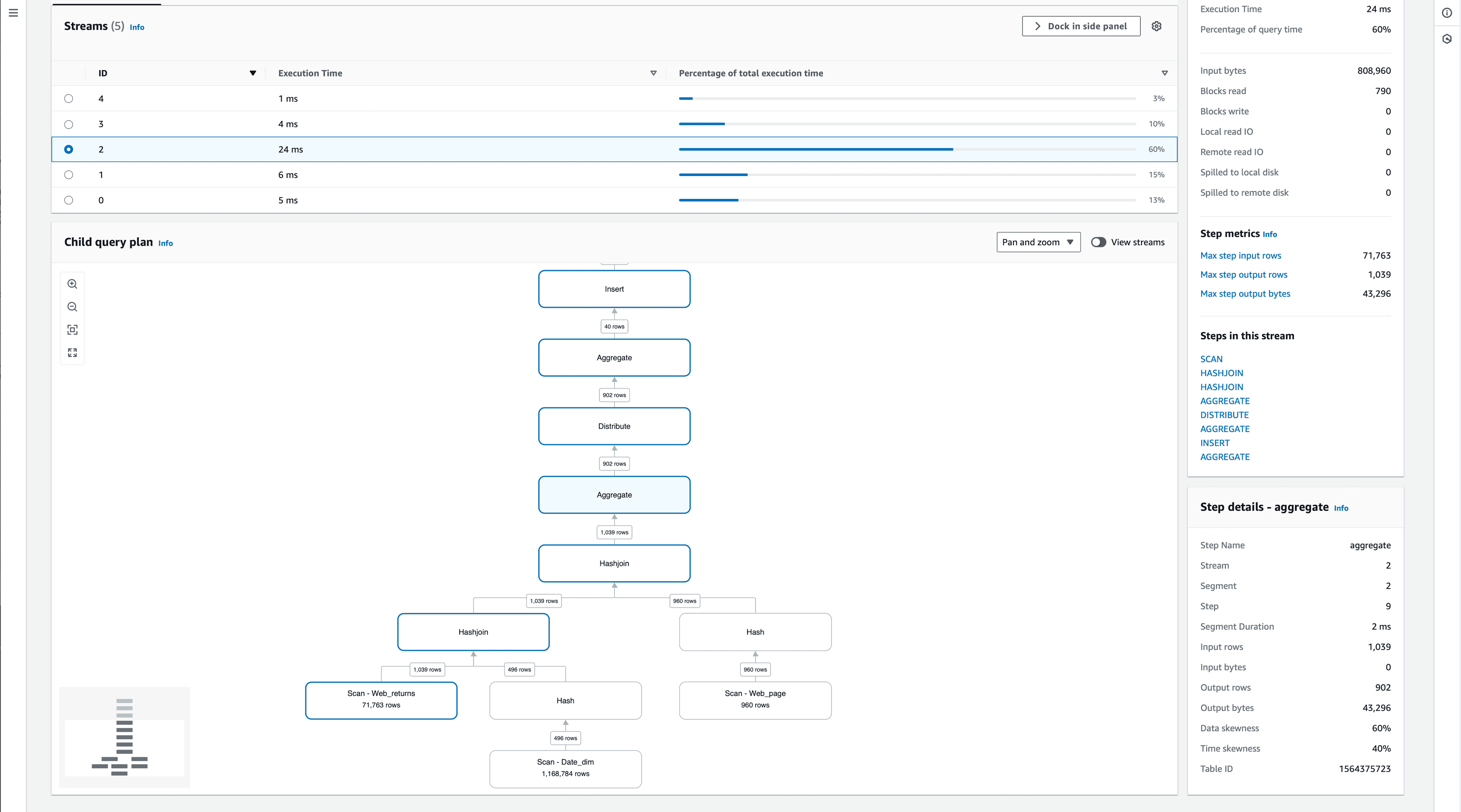
Task: Open the Streams table settings gear
Action: [x=1157, y=25]
